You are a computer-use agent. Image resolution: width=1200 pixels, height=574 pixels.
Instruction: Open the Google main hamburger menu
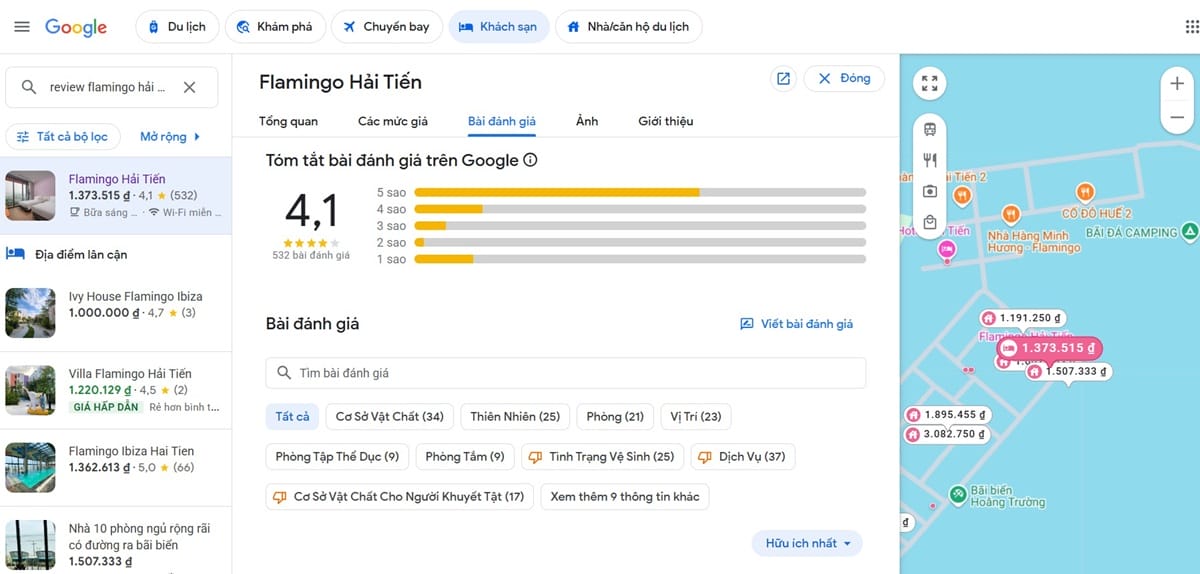(x=22, y=27)
